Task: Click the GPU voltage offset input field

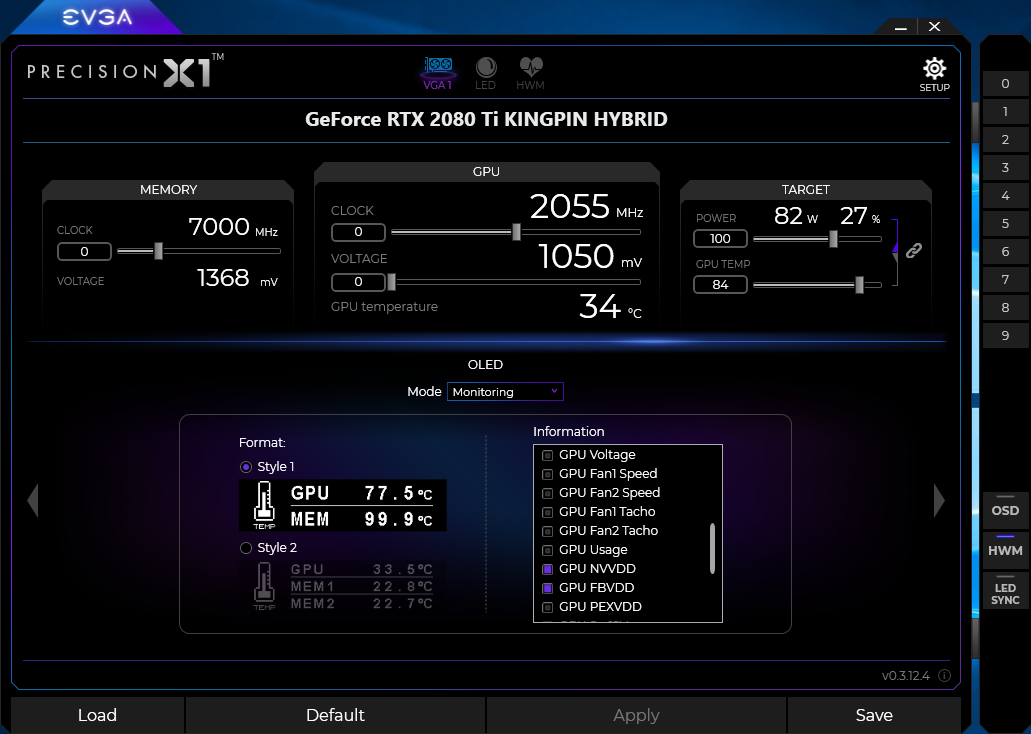Action: pyautogui.click(x=358, y=282)
